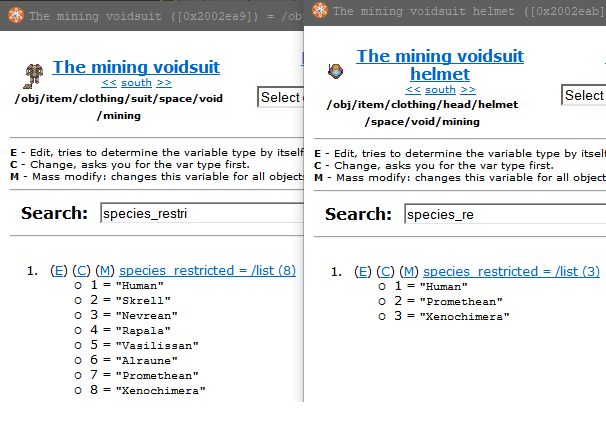Select list entry 8 = "Xenochimera"
606x430 pixels.
tap(148, 390)
